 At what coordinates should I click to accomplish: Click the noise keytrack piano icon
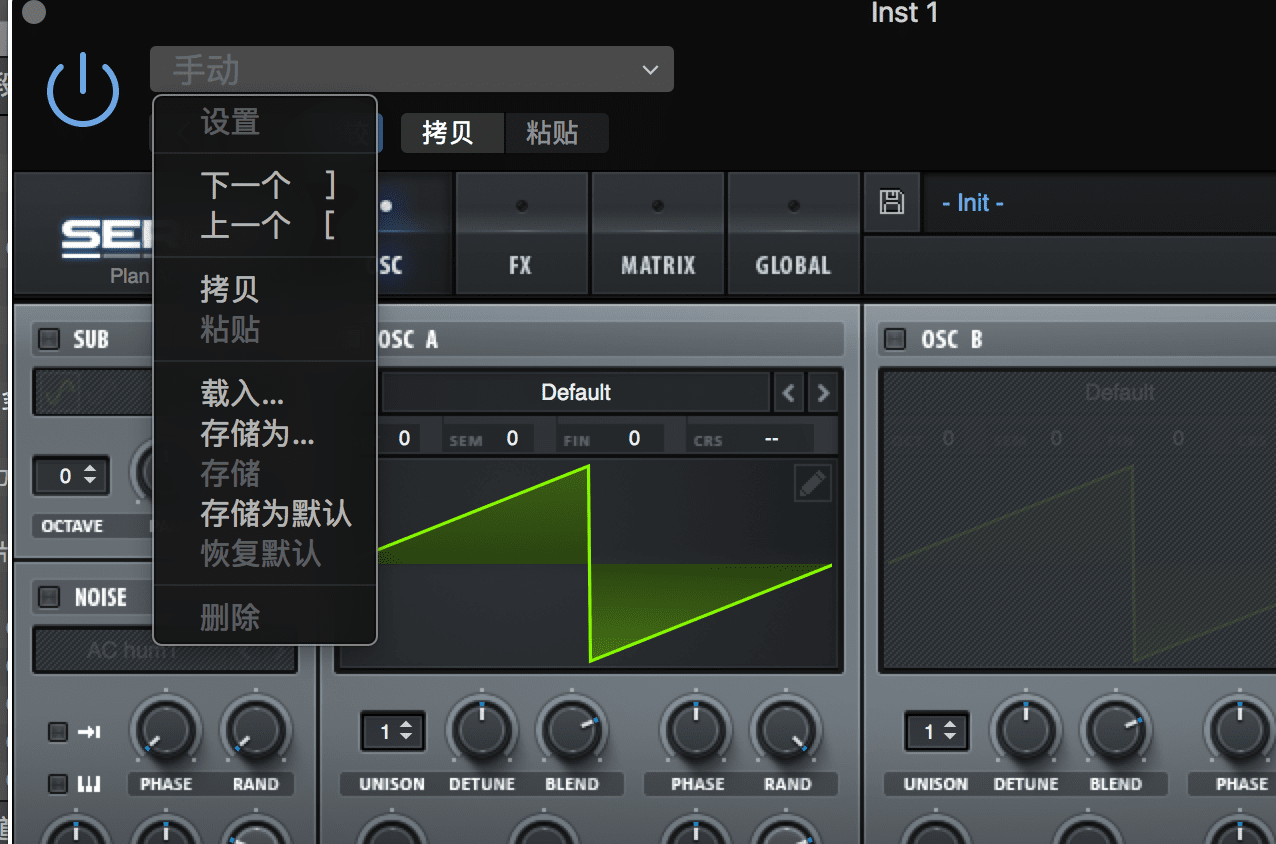[x=89, y=784]
